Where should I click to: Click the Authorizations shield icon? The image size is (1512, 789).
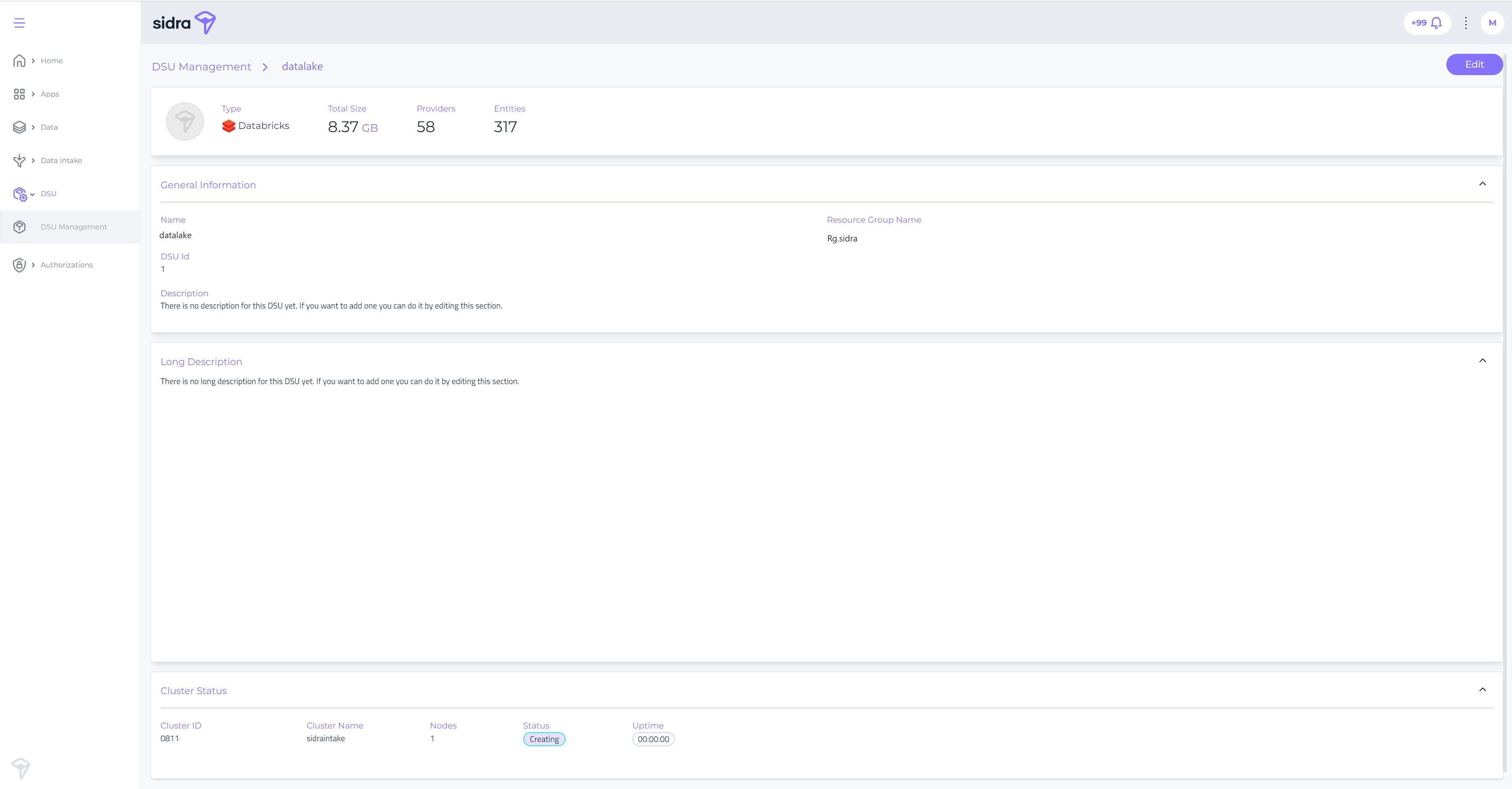[19, 265]
